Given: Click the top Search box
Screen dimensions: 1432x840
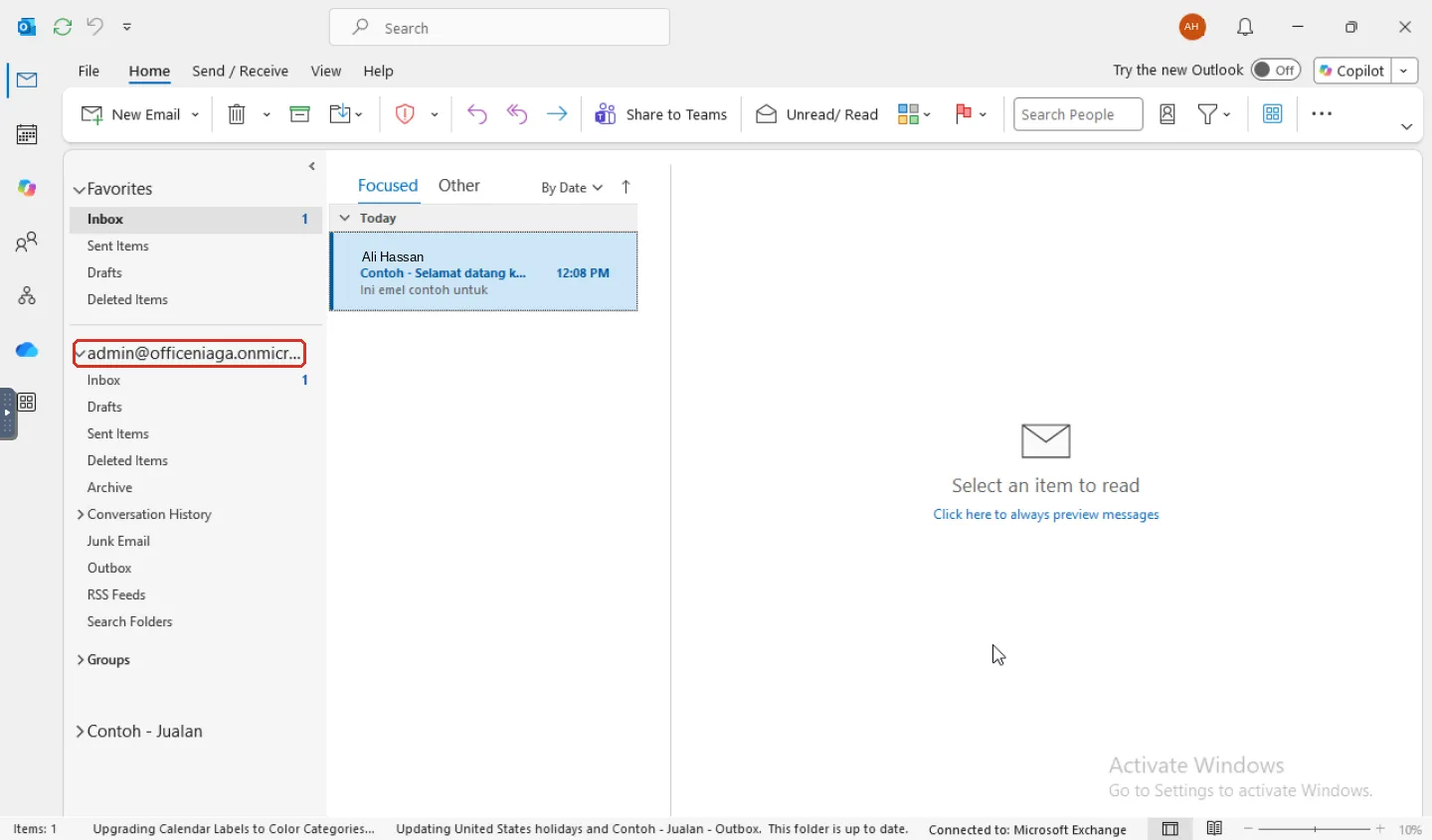Looking at the screenshot, I should [x=499, y=28].
